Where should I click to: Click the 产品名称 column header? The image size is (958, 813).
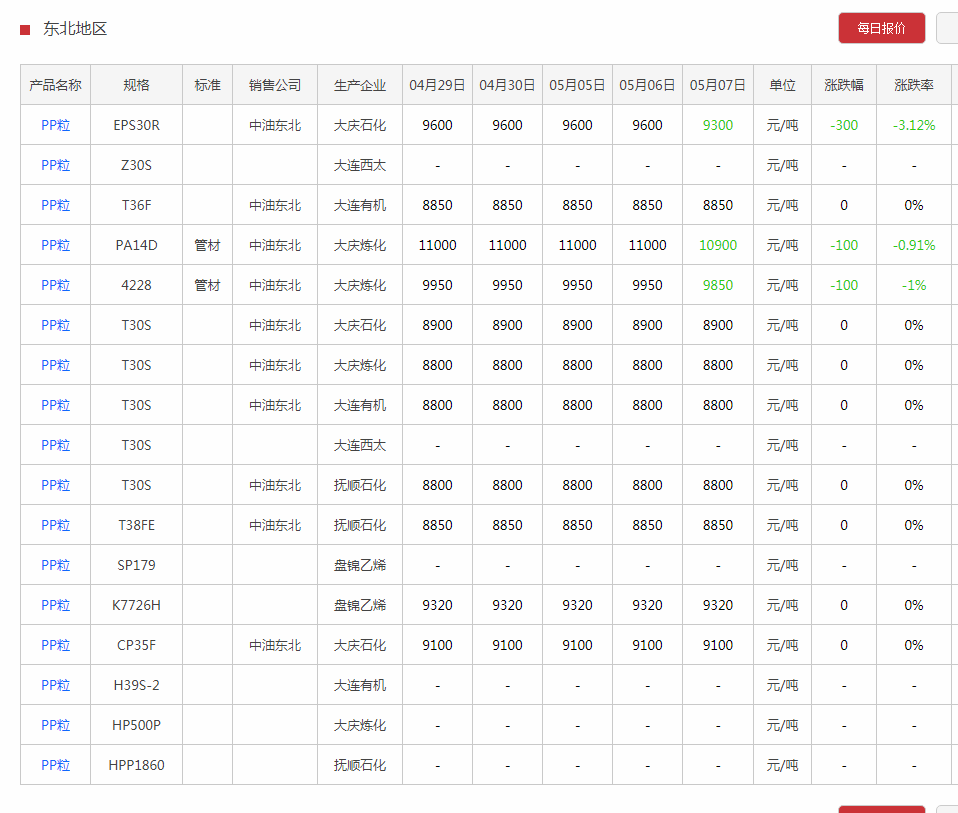[x=56, y=85]
